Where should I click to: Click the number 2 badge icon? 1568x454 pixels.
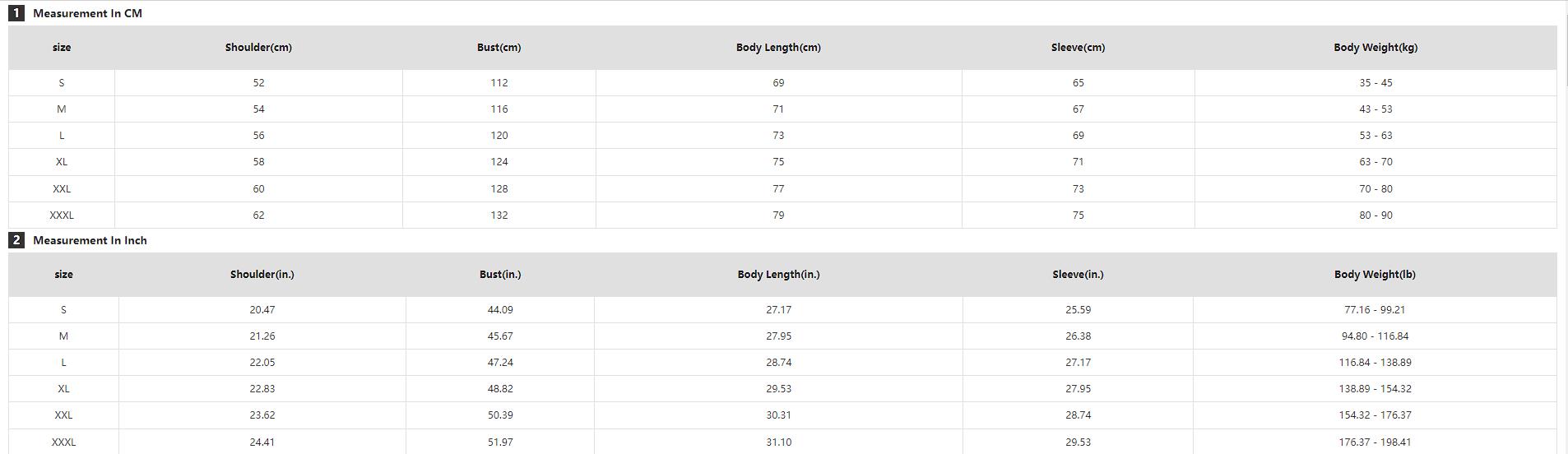pyautogui.click(x=16, y=240)
